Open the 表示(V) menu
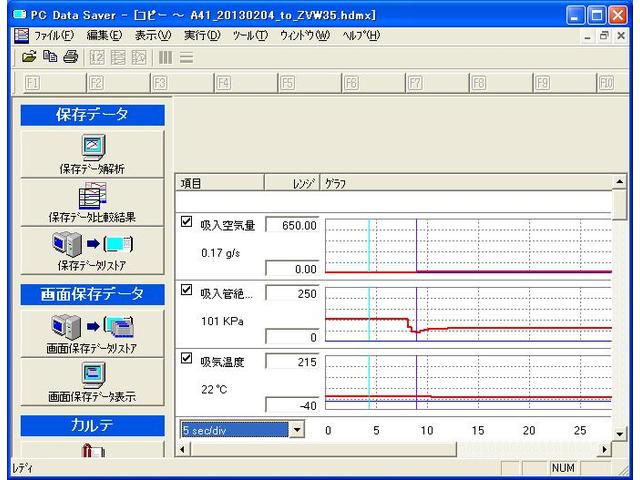This screenshot has height=480, width=640. coord(153,36)
